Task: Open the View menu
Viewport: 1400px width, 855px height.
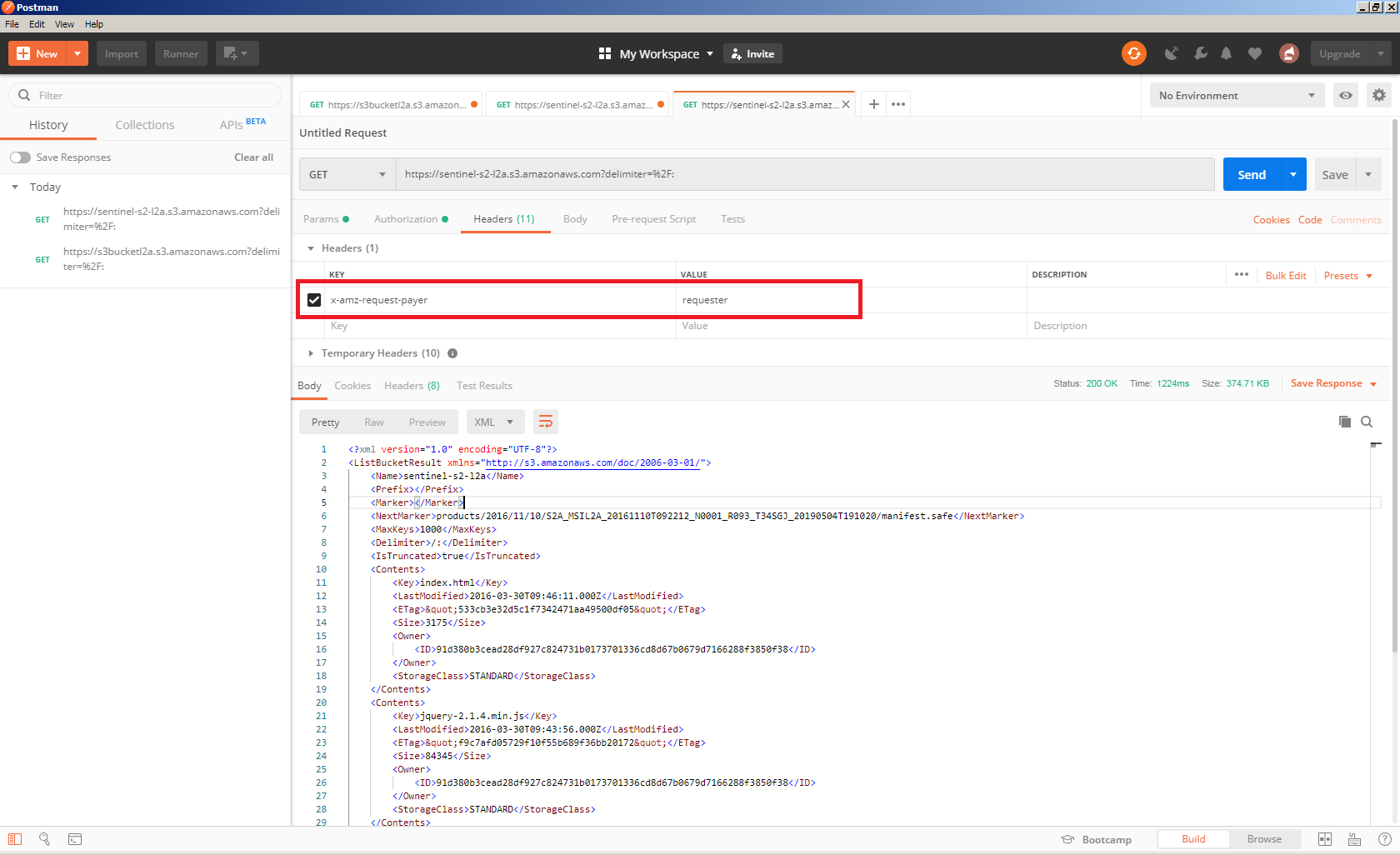Action: [x=64, y=24]
